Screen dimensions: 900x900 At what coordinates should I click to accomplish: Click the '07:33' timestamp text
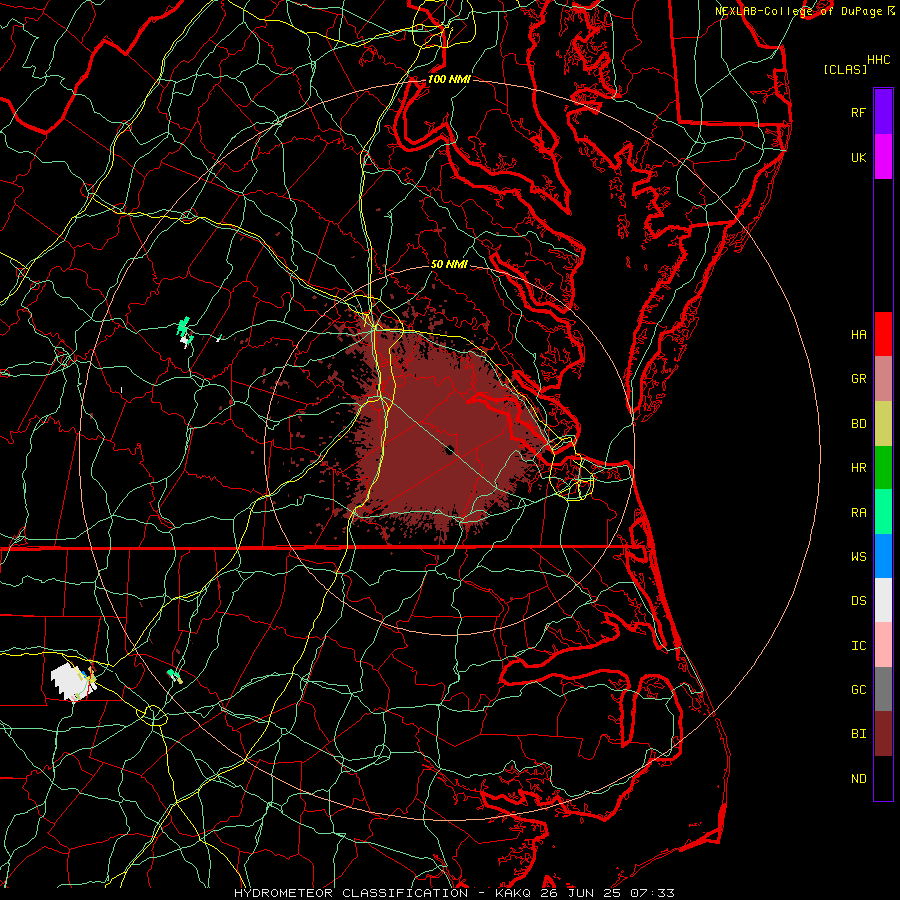pyautogui.click(x=652, y=893)
